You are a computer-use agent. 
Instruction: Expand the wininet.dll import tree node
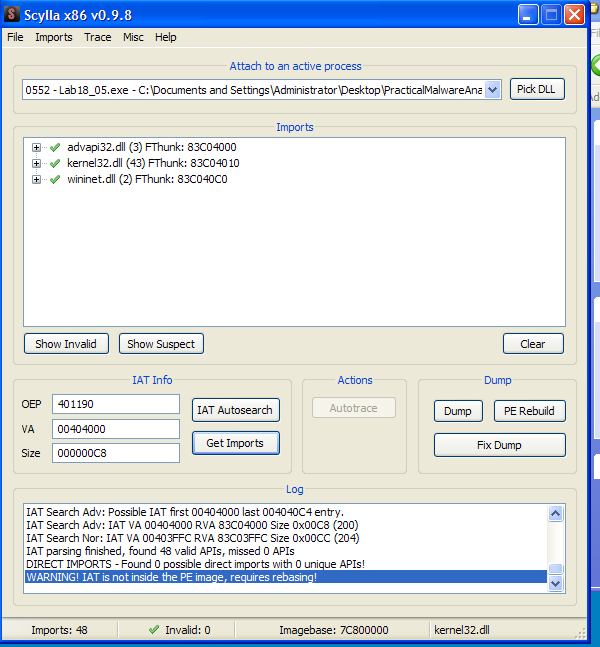37,180
